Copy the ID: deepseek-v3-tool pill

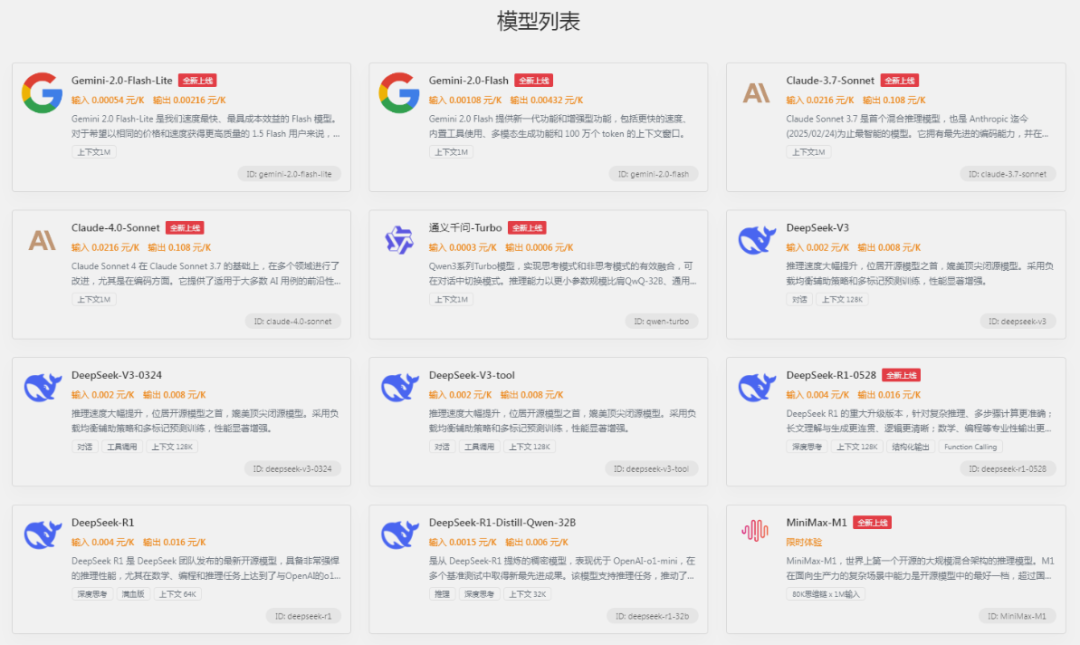[x=652, y=469]
